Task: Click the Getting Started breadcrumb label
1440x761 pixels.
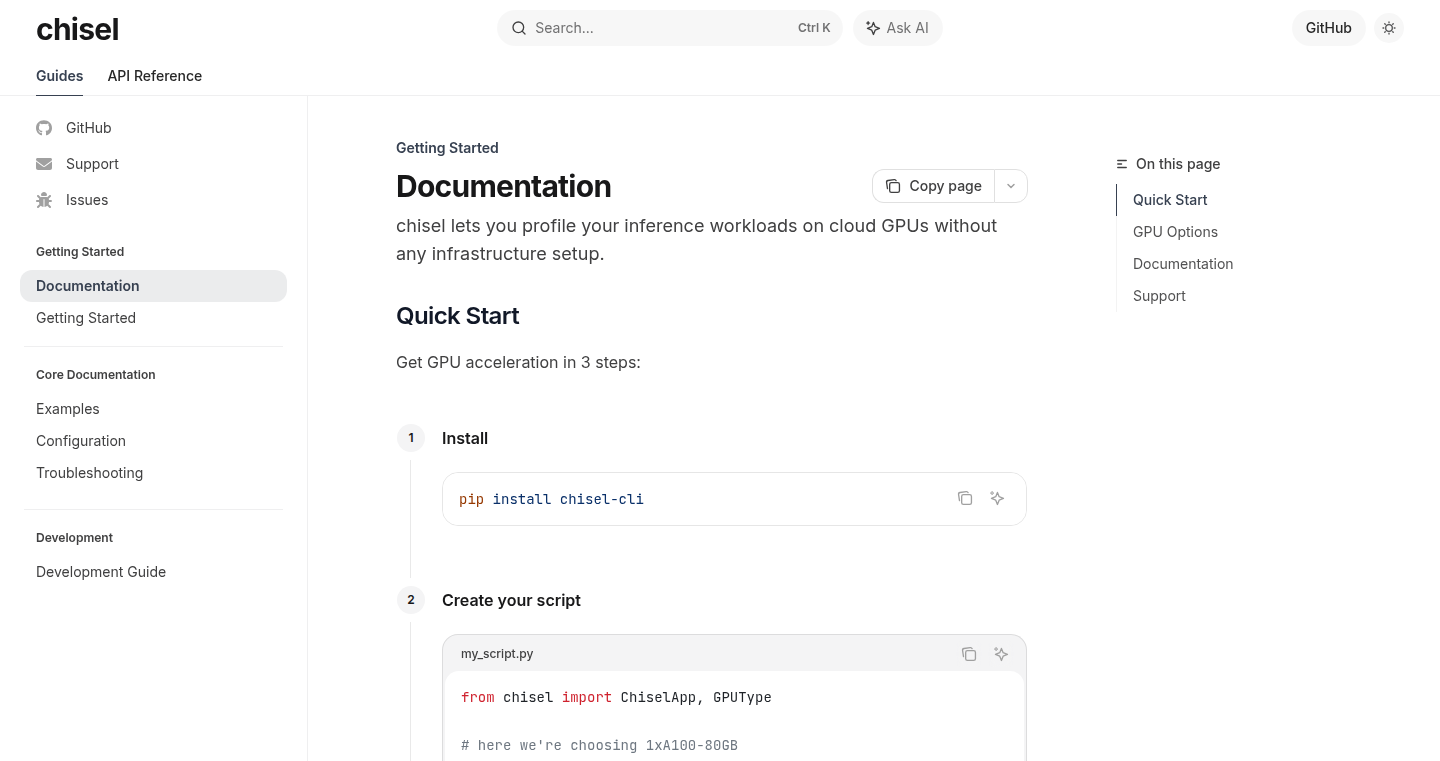Action: [x=447, y=148]
